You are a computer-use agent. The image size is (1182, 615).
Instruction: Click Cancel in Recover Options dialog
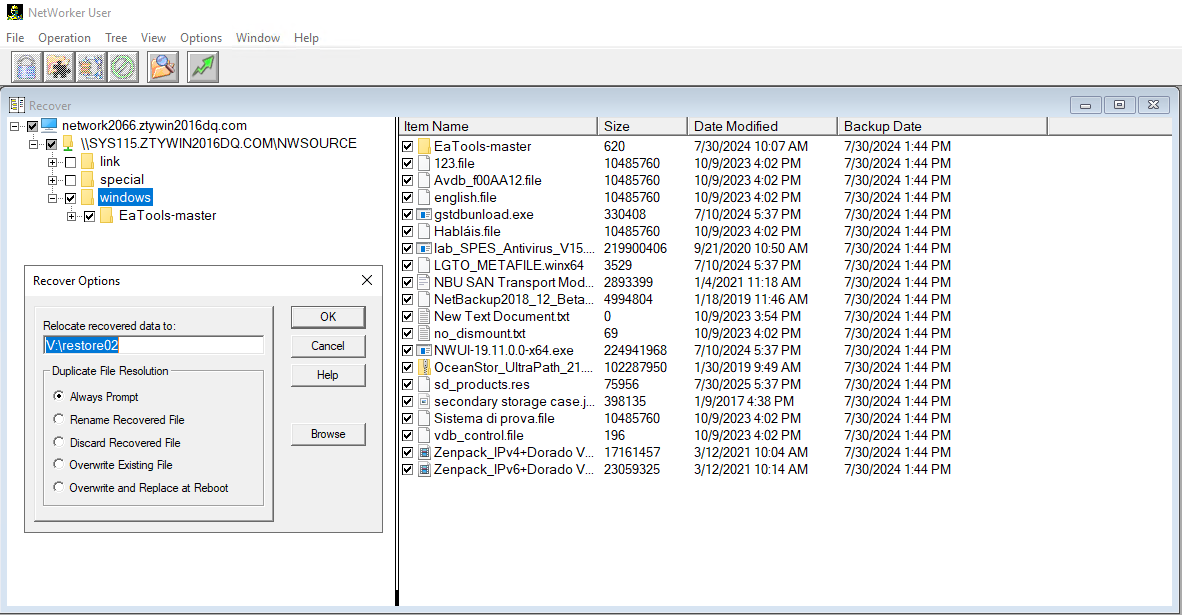[x=328, y=346]
